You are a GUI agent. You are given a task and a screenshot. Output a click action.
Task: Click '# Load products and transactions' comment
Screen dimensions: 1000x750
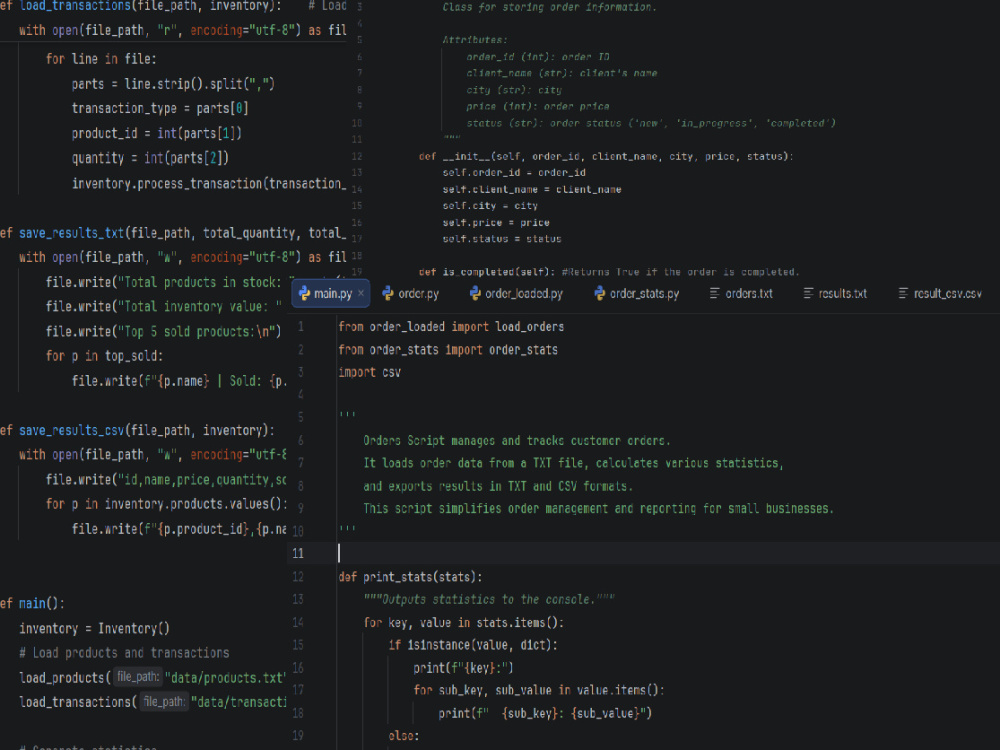(124, 652)
